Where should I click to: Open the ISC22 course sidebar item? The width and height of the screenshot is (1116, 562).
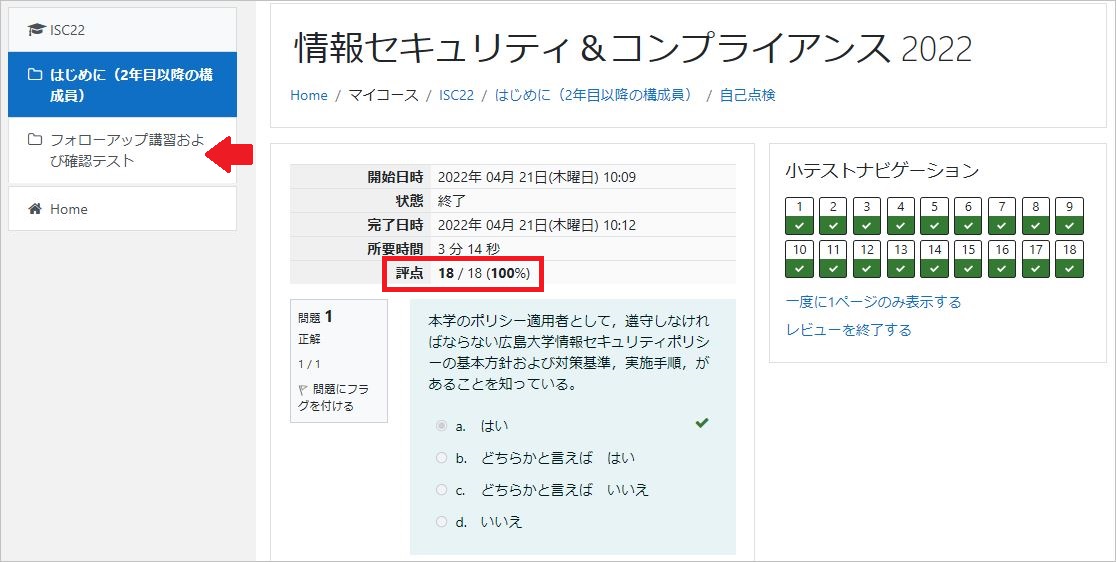[122, 30]
